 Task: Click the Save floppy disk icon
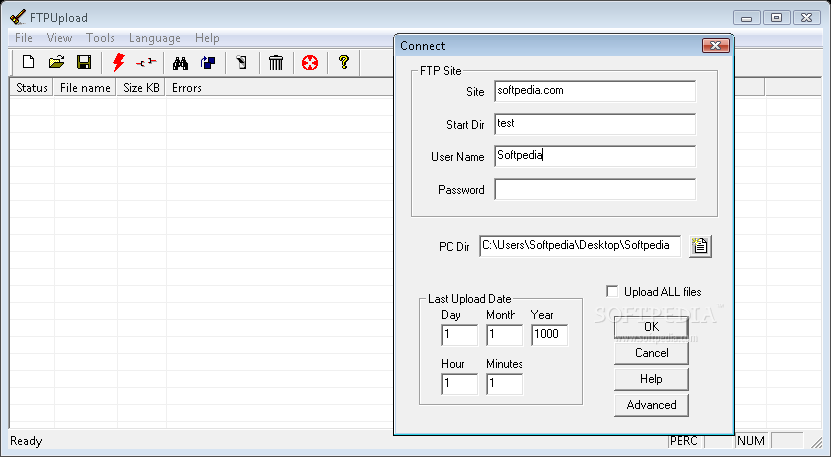[x=84, y=63]
